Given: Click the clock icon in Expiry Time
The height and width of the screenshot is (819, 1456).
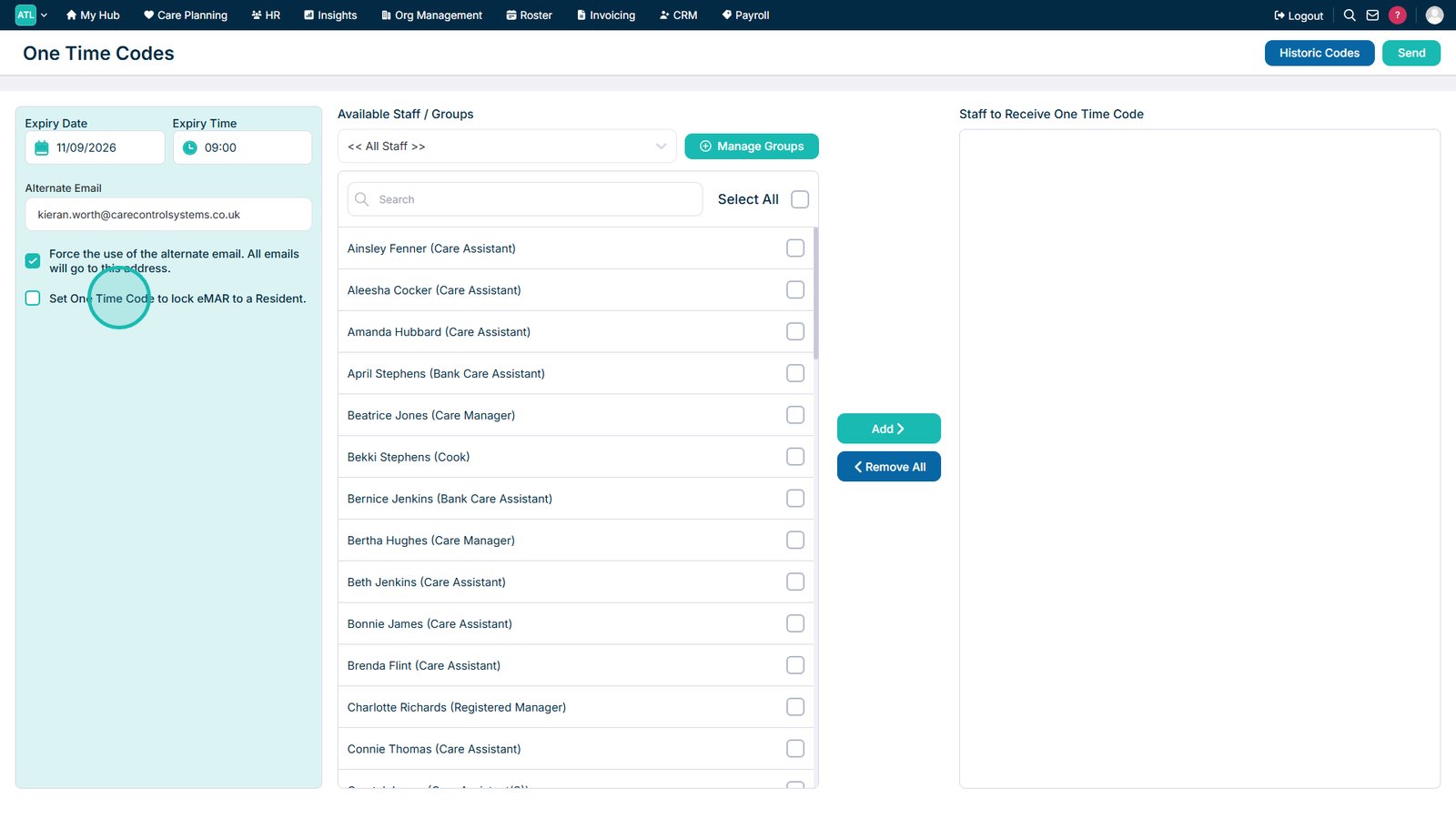Looking at the screenshot, I should click(x=189, y=147).
